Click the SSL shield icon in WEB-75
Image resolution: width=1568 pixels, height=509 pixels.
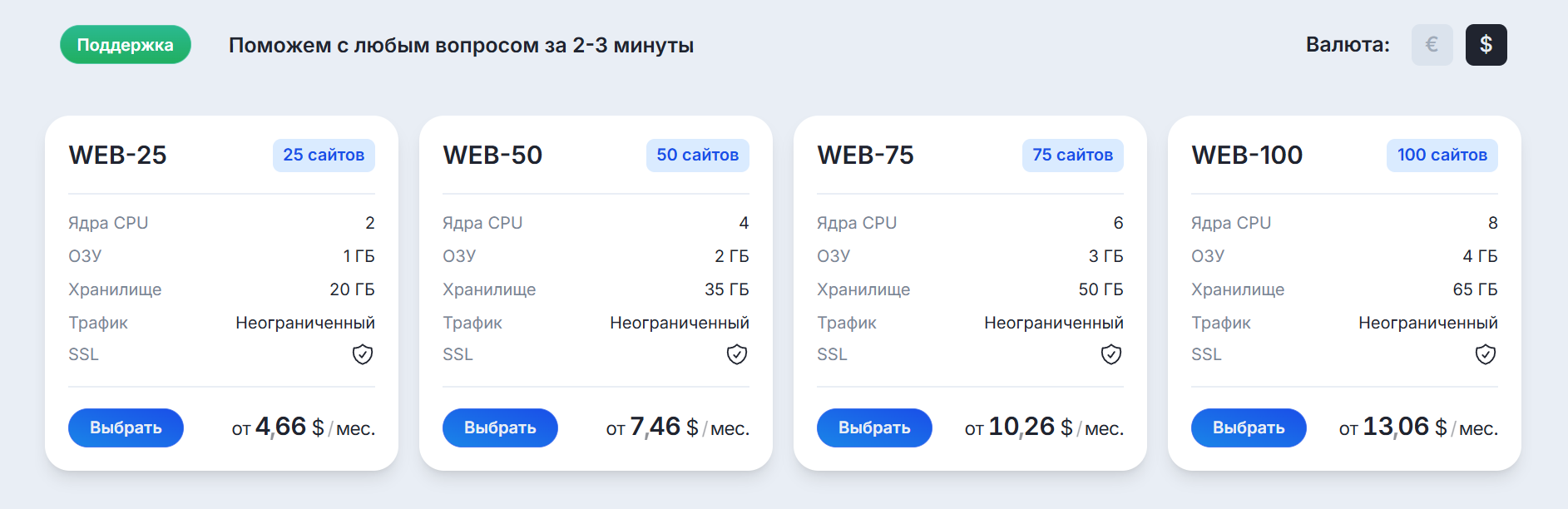(1111, 355)
